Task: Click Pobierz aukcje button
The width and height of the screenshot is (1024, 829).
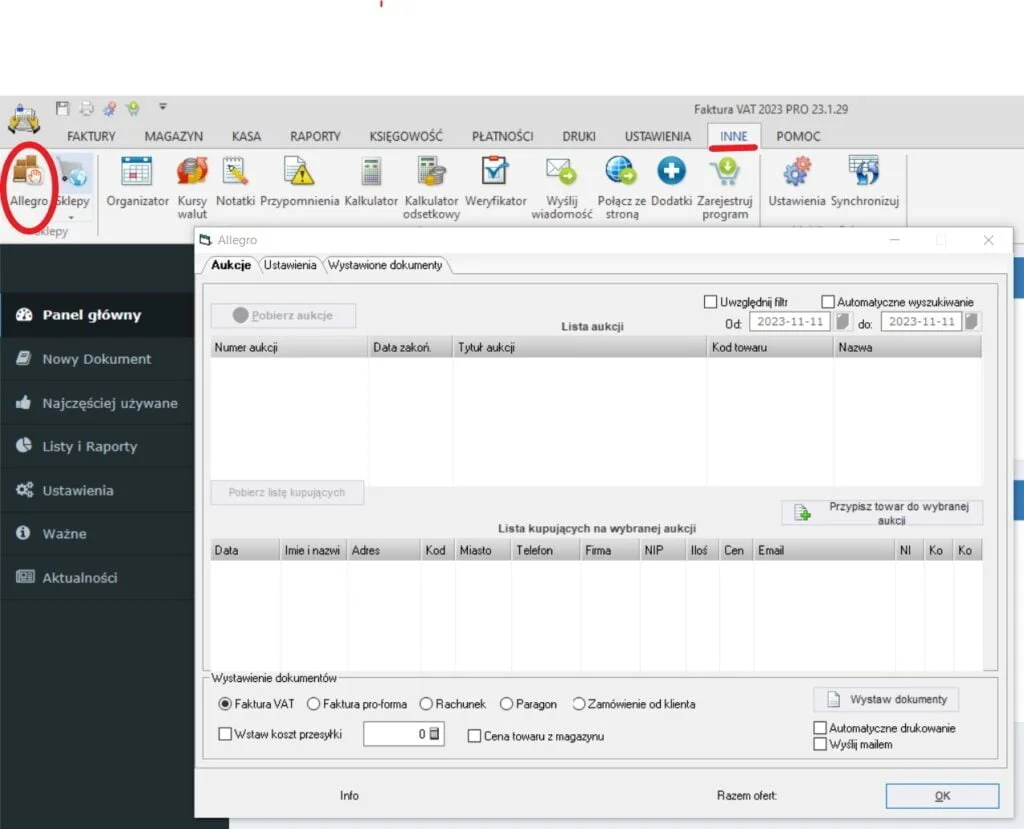Action: 283,316
